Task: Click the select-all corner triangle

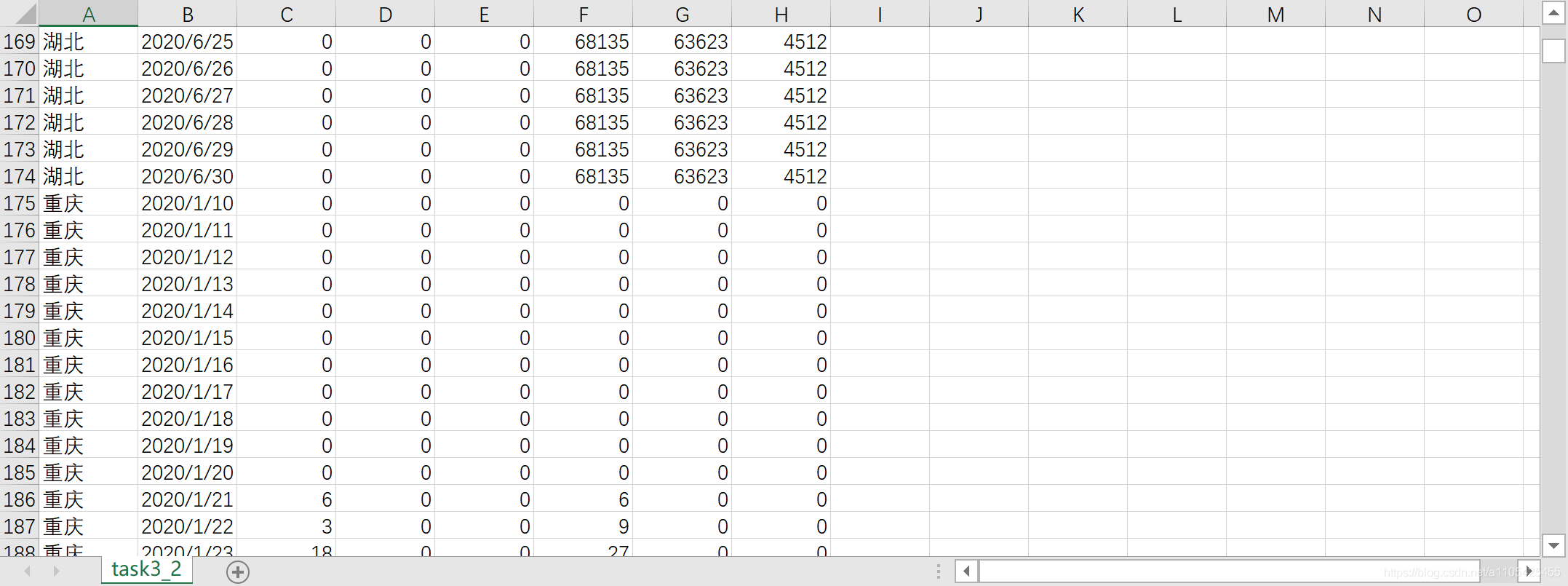Action: click(25, 14)
